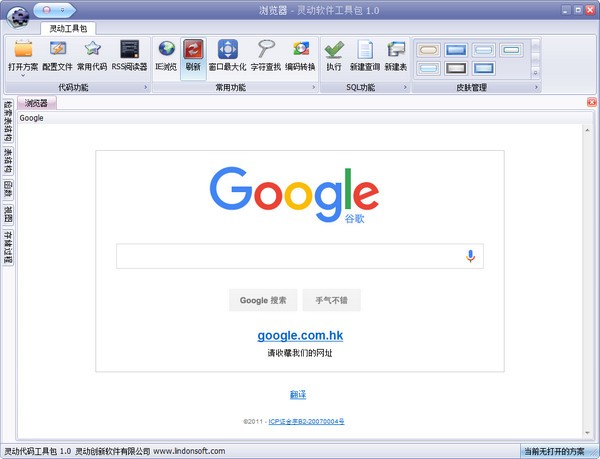Open the 表结构 side panel tab

point(8,161)
